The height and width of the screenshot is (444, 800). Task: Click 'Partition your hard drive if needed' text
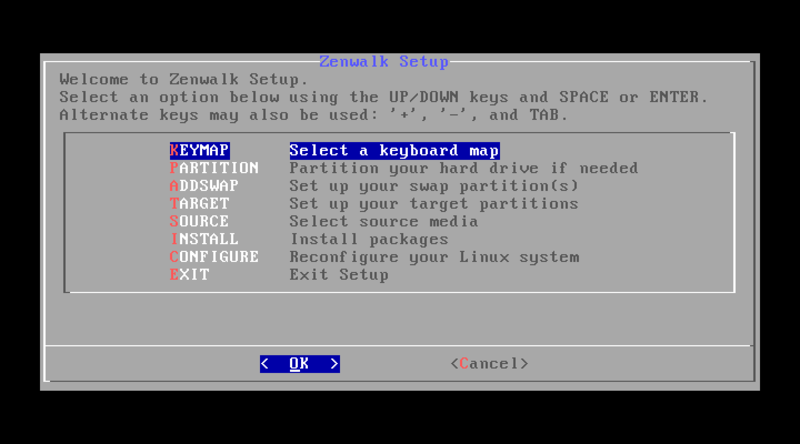point(464,168)
